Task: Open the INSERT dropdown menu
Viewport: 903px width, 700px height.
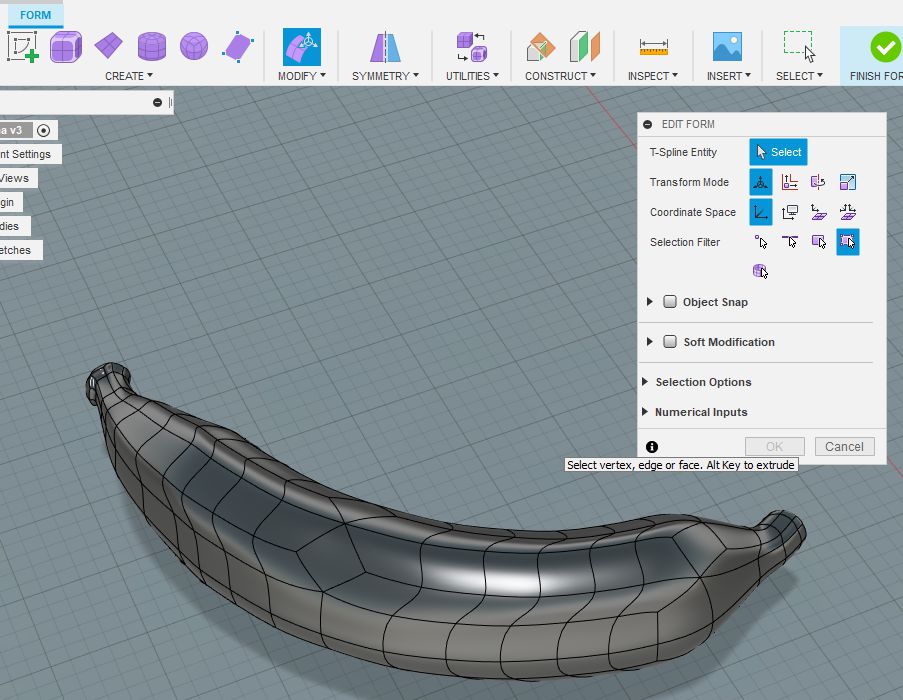Action: click(729, 76)
